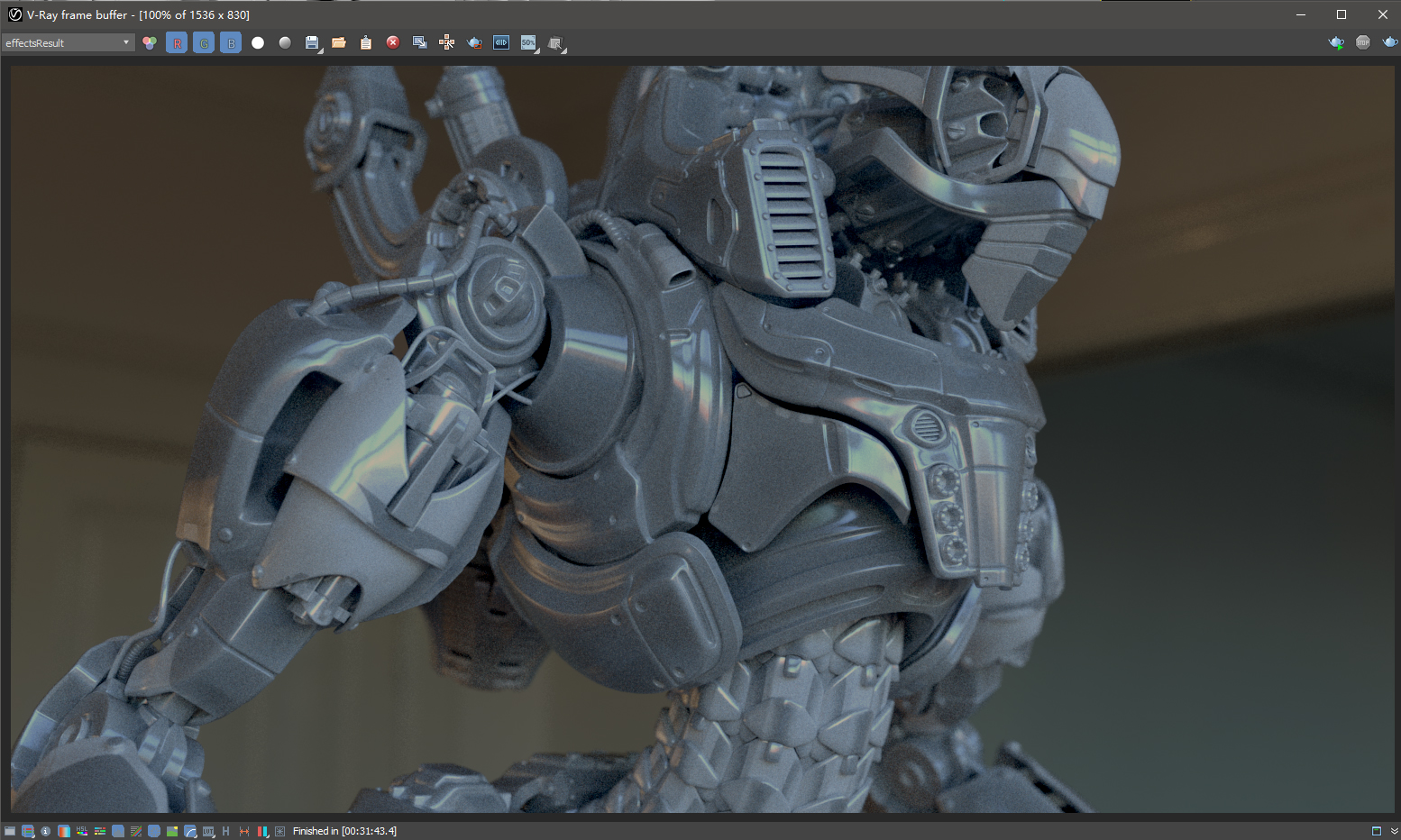Toggle the exposure correction icon
The image size is (1401, 840).
[x=154, y=831]
